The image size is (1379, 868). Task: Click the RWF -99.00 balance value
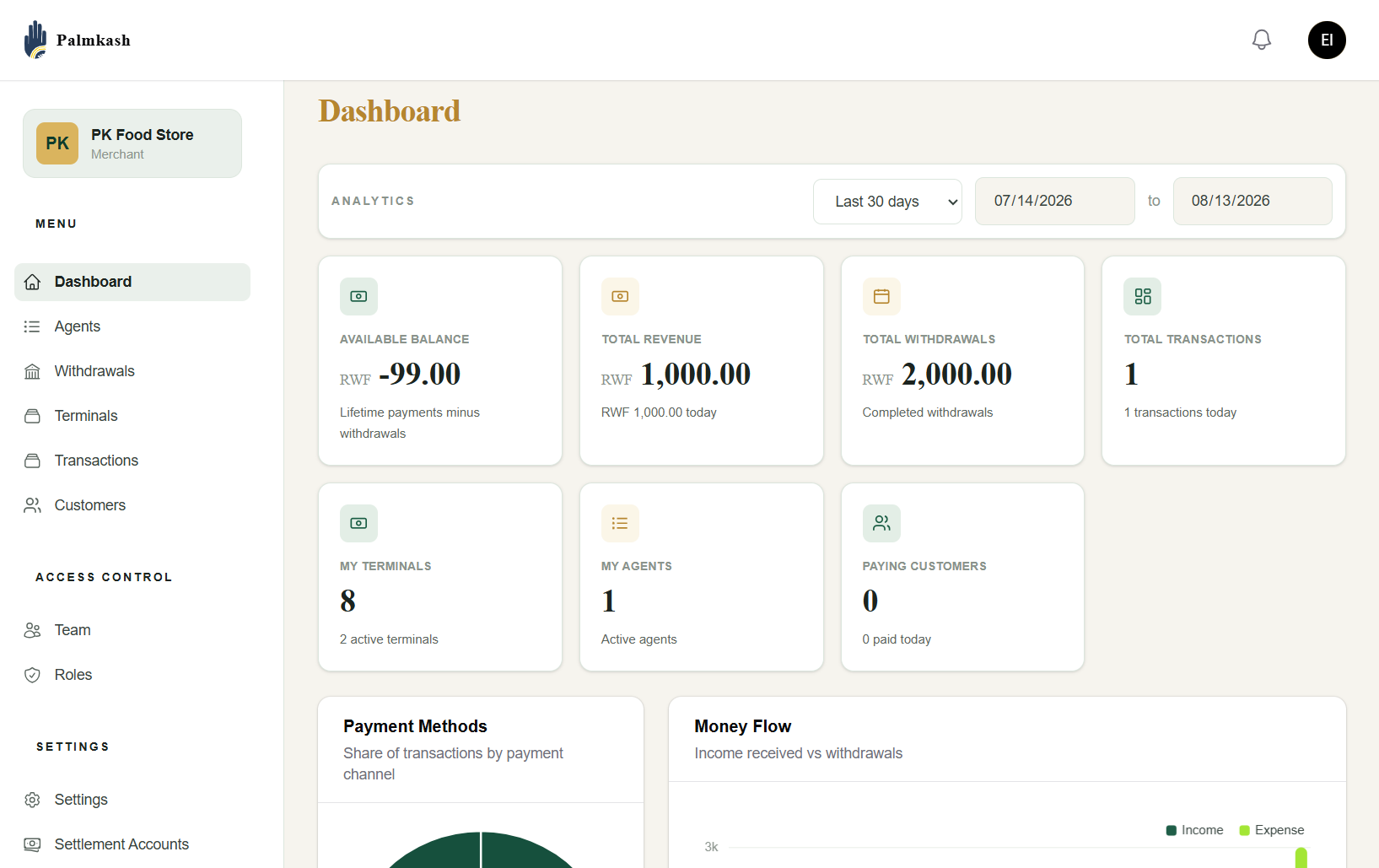400,374
